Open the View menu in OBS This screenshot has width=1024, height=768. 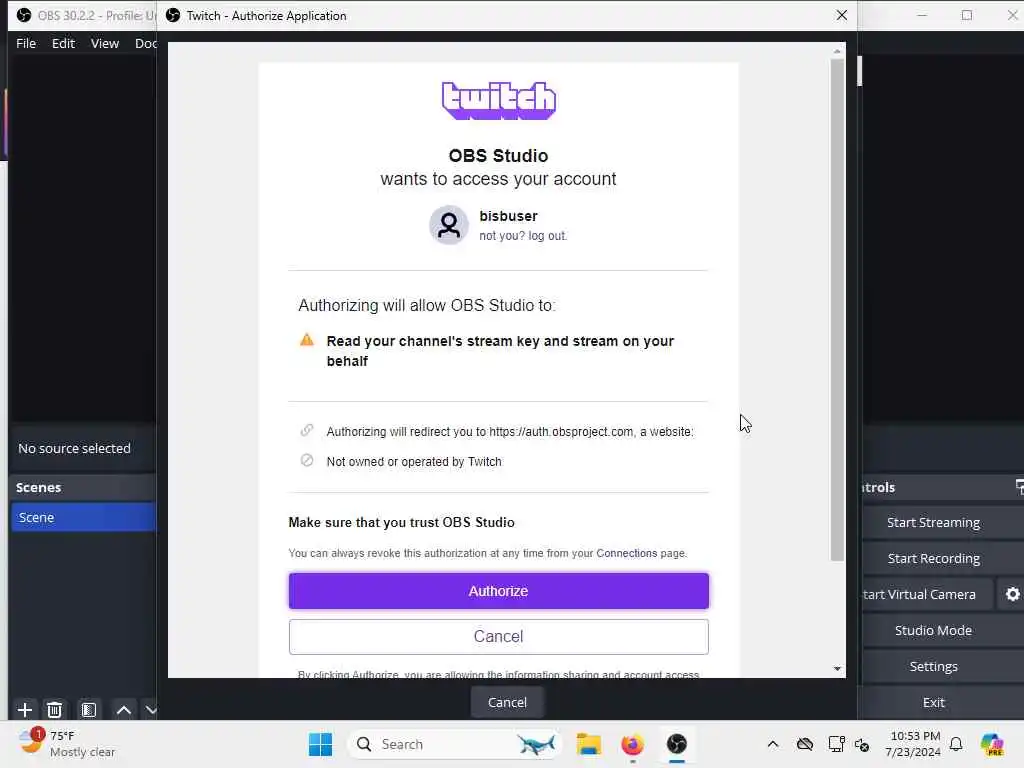[x=104, y=43]
